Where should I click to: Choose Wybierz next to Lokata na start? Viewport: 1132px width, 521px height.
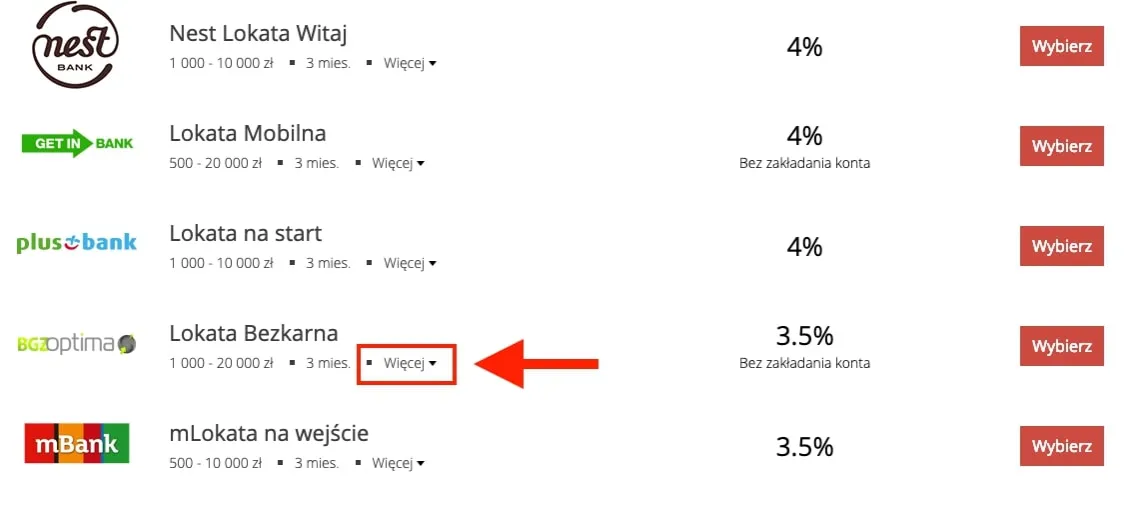click(x=1061, y=246)
